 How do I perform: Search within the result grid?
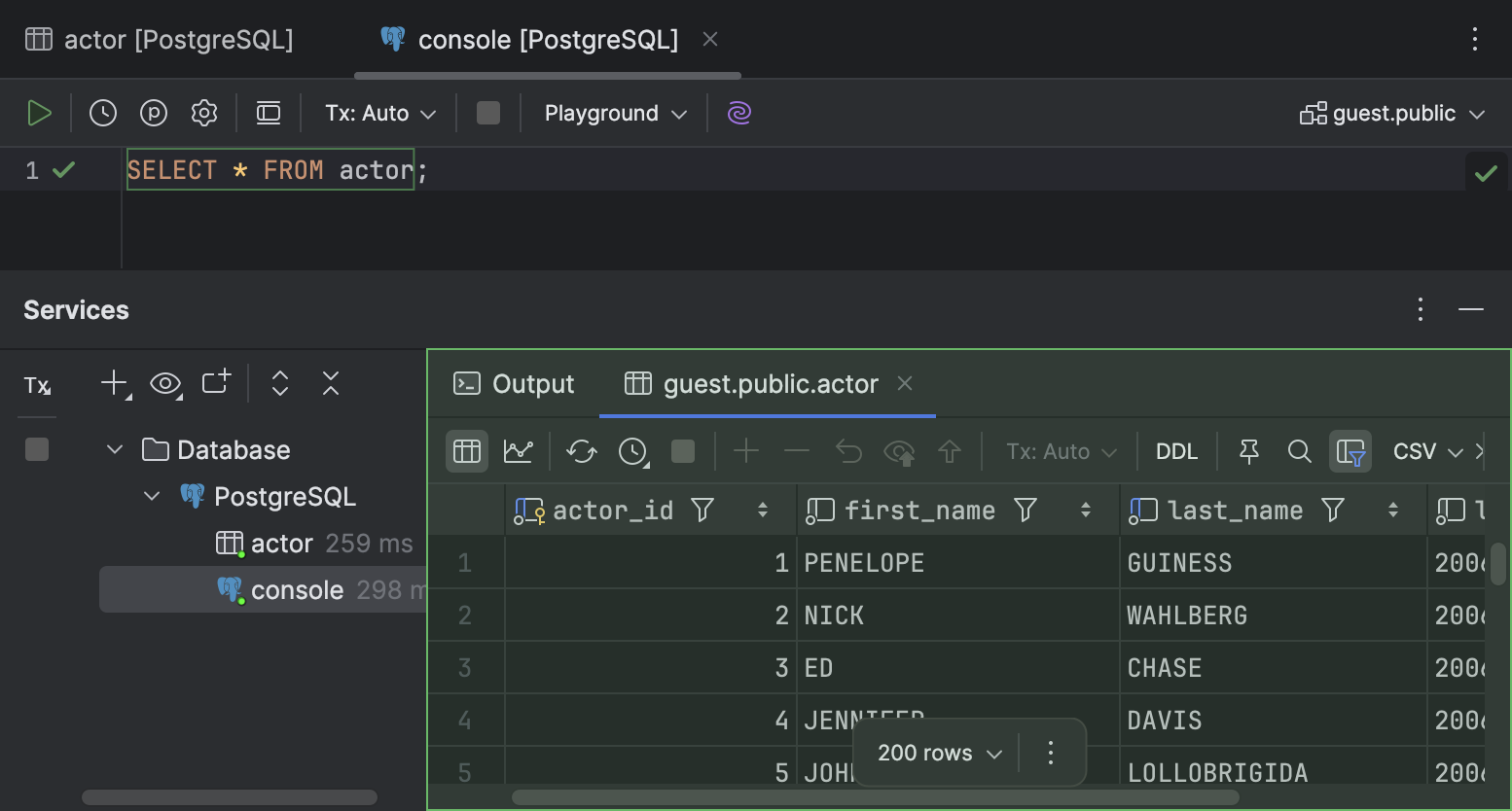point(1299,450)
